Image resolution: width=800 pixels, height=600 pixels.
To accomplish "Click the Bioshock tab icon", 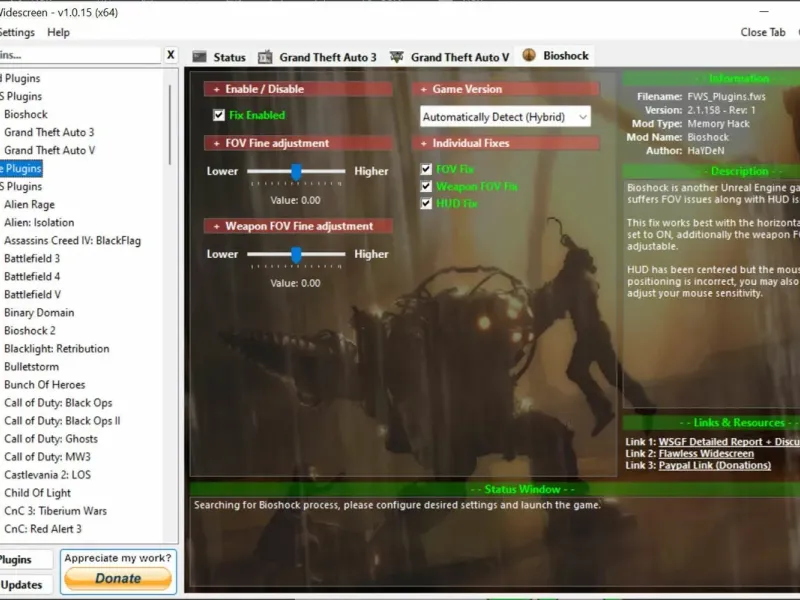I will pos(529,55).
